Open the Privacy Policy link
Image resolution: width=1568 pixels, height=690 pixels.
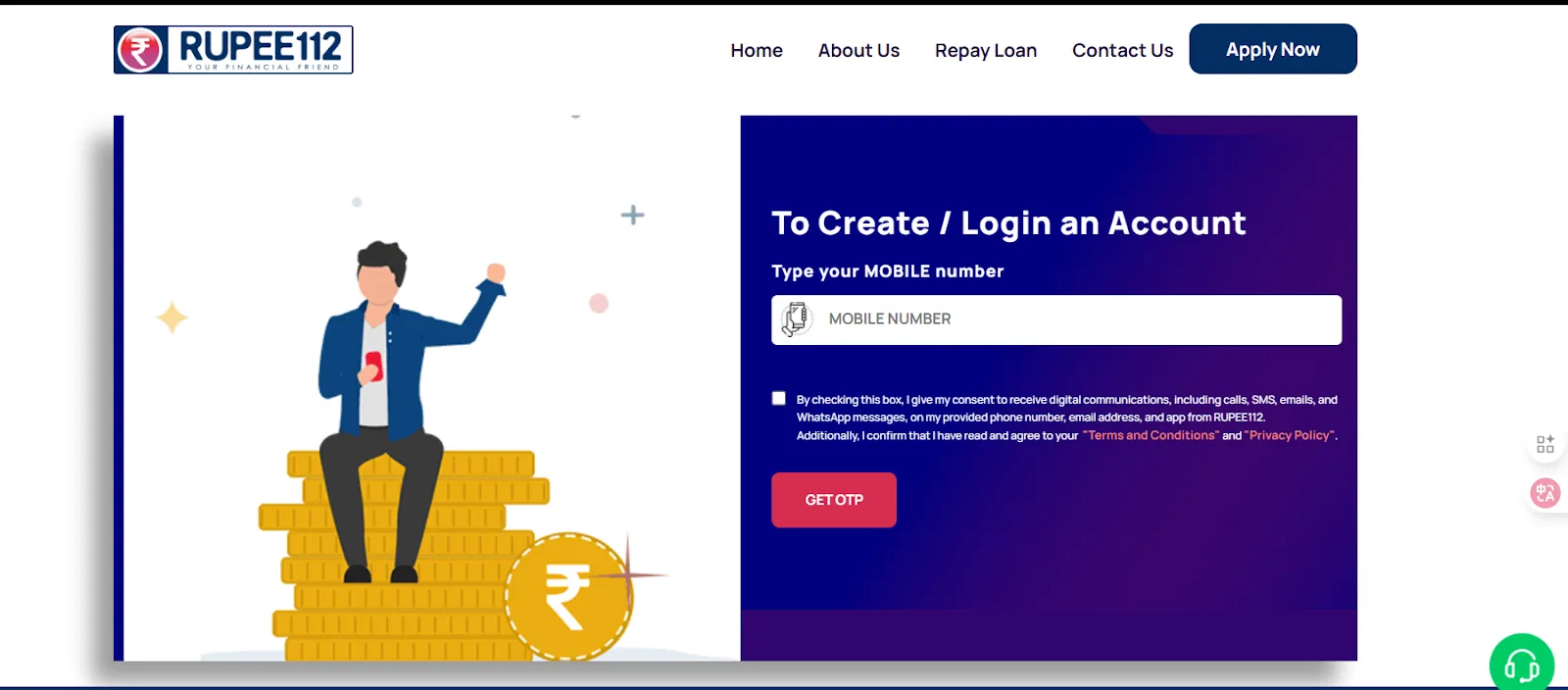point(1289,435)
